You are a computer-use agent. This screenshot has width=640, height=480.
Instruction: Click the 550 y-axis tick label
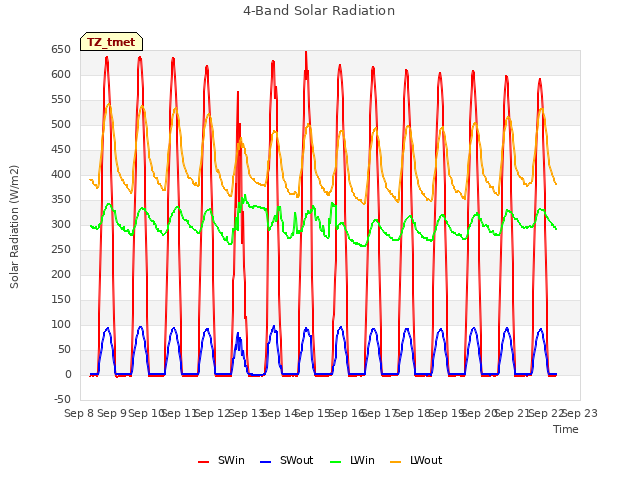[x=61, y=100]
